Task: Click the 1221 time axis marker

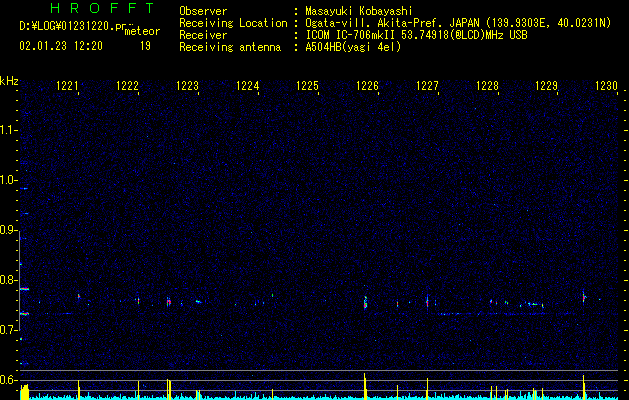Action: coord(67,86)
